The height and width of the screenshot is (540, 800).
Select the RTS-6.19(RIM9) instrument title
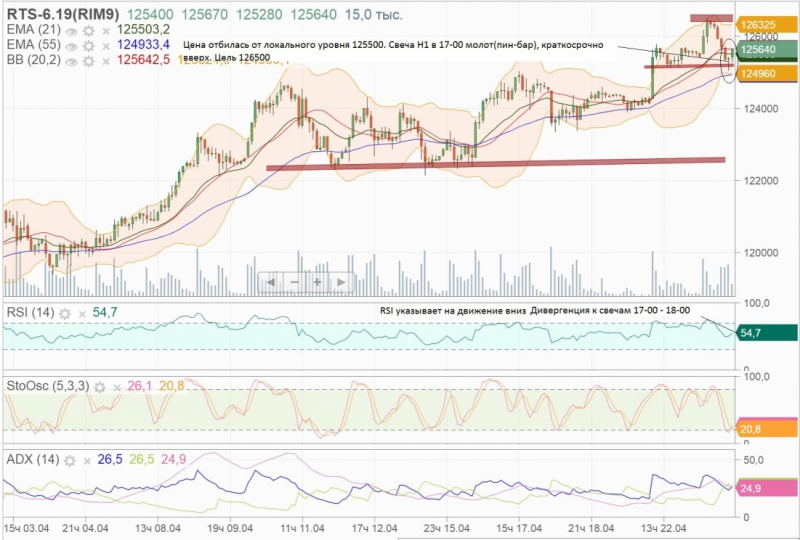(x=62, y=15)
